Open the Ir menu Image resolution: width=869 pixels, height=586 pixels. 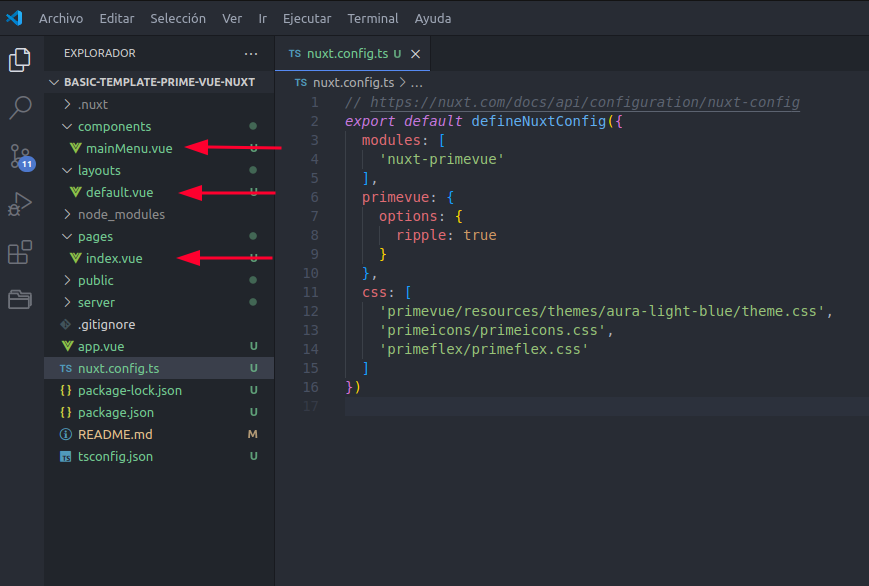pos(263,18)
